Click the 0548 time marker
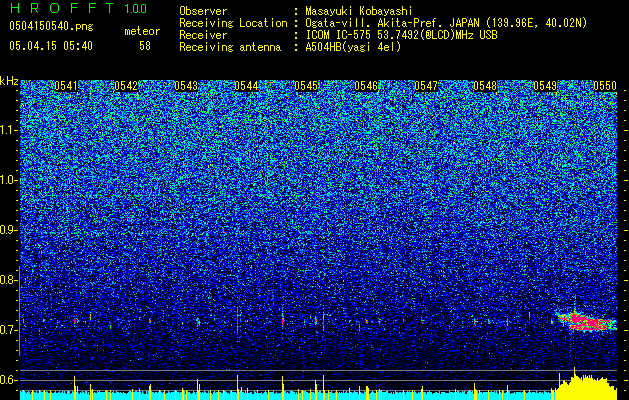The width and height of the screenshot is (629, 400). [485, 86]
